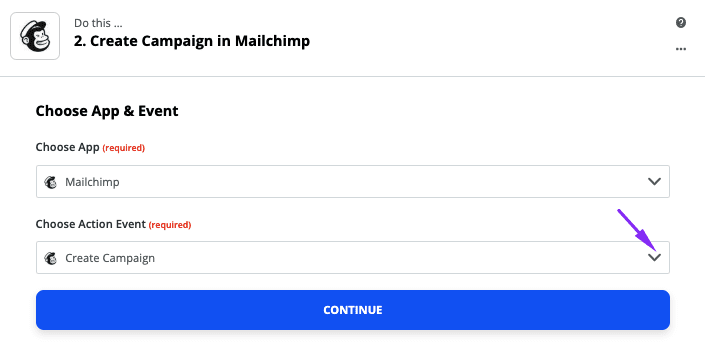This screenshot has height=361, width=705.
Task: Open the Mailchimp app selection box
Action: pyautogui.click(x=353, y=182)
